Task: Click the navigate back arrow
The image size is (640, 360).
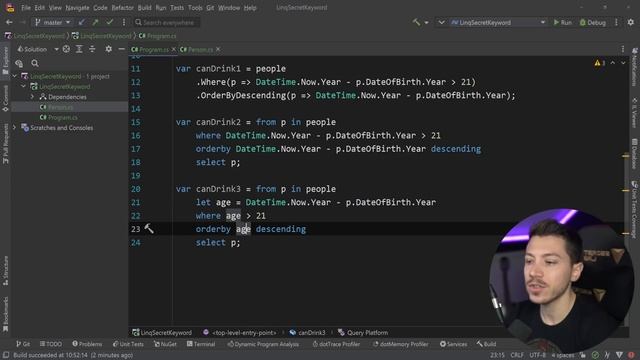Action: (x=9, y=22)
